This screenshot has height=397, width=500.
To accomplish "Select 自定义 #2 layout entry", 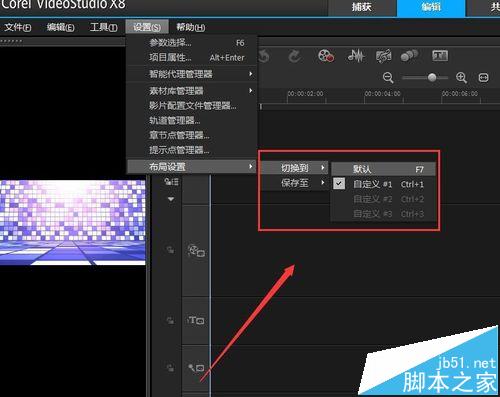I will pos(383,199).
